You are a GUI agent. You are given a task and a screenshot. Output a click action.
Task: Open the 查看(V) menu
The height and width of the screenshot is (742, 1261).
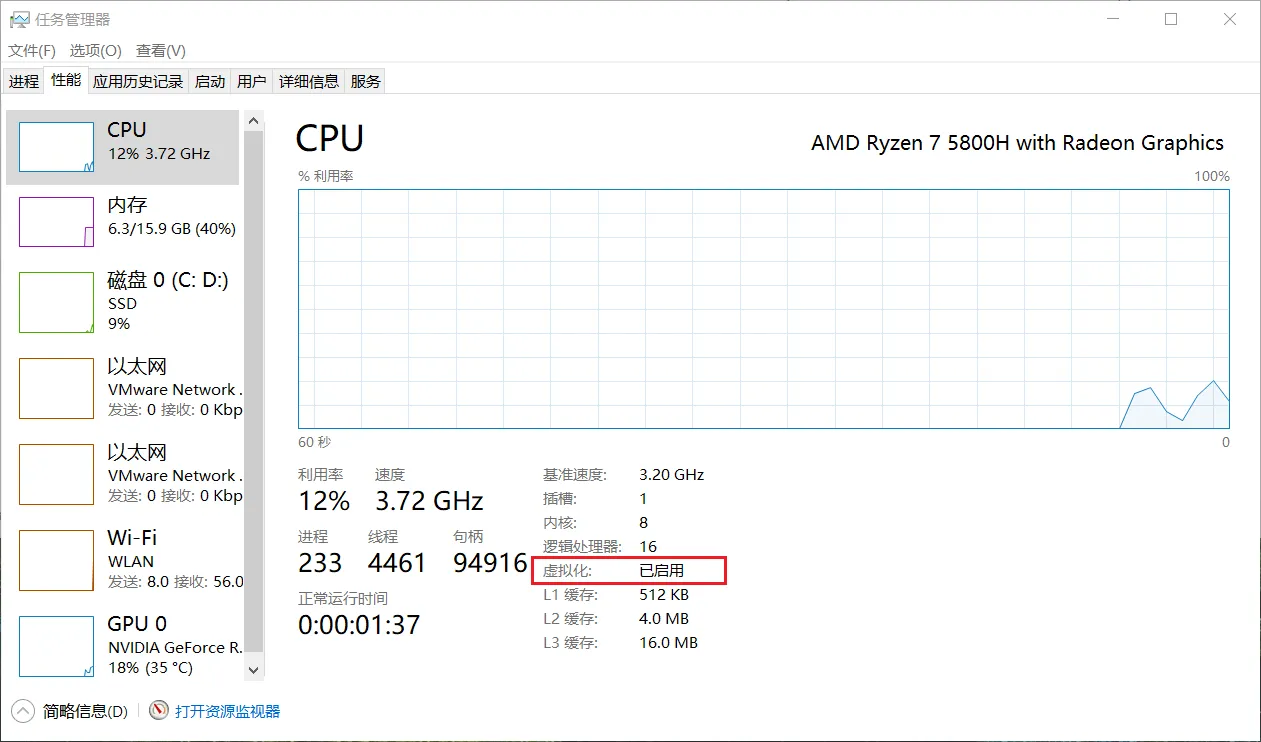click(x=161, y=50)
